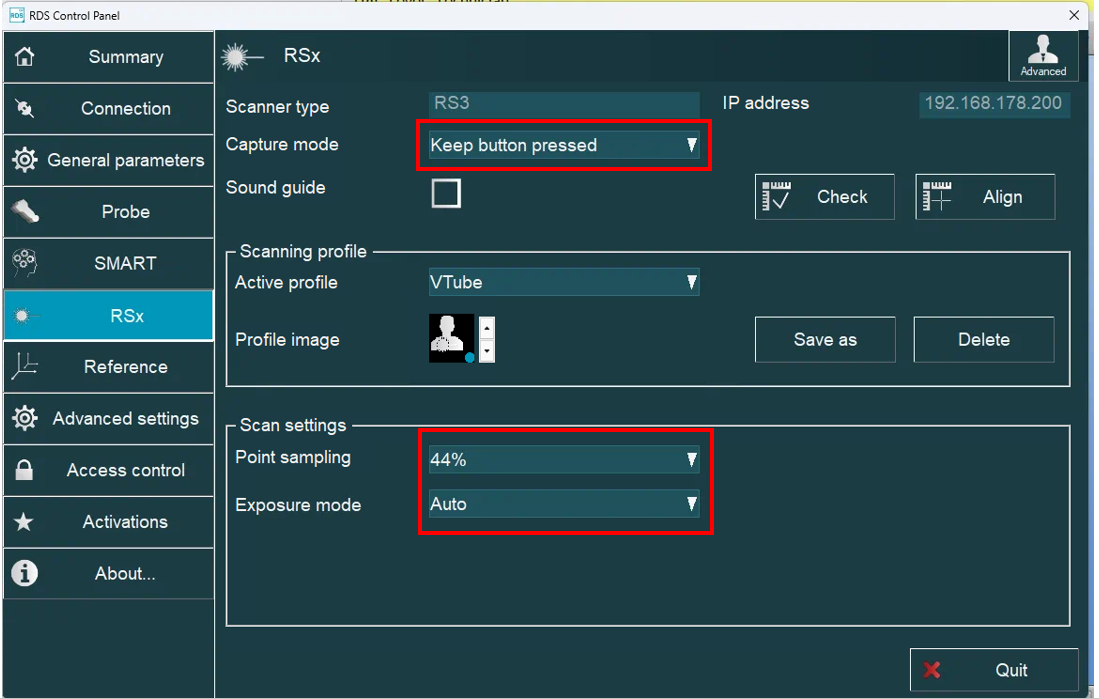This screenshot has height=699, width=1099.
Task: Click the profile image thumbnail
Action: pyautogui.click(x=451, y=339)
